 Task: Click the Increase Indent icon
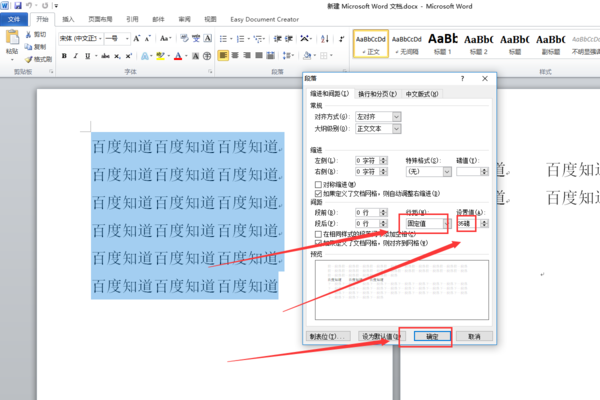coord(289,39)
